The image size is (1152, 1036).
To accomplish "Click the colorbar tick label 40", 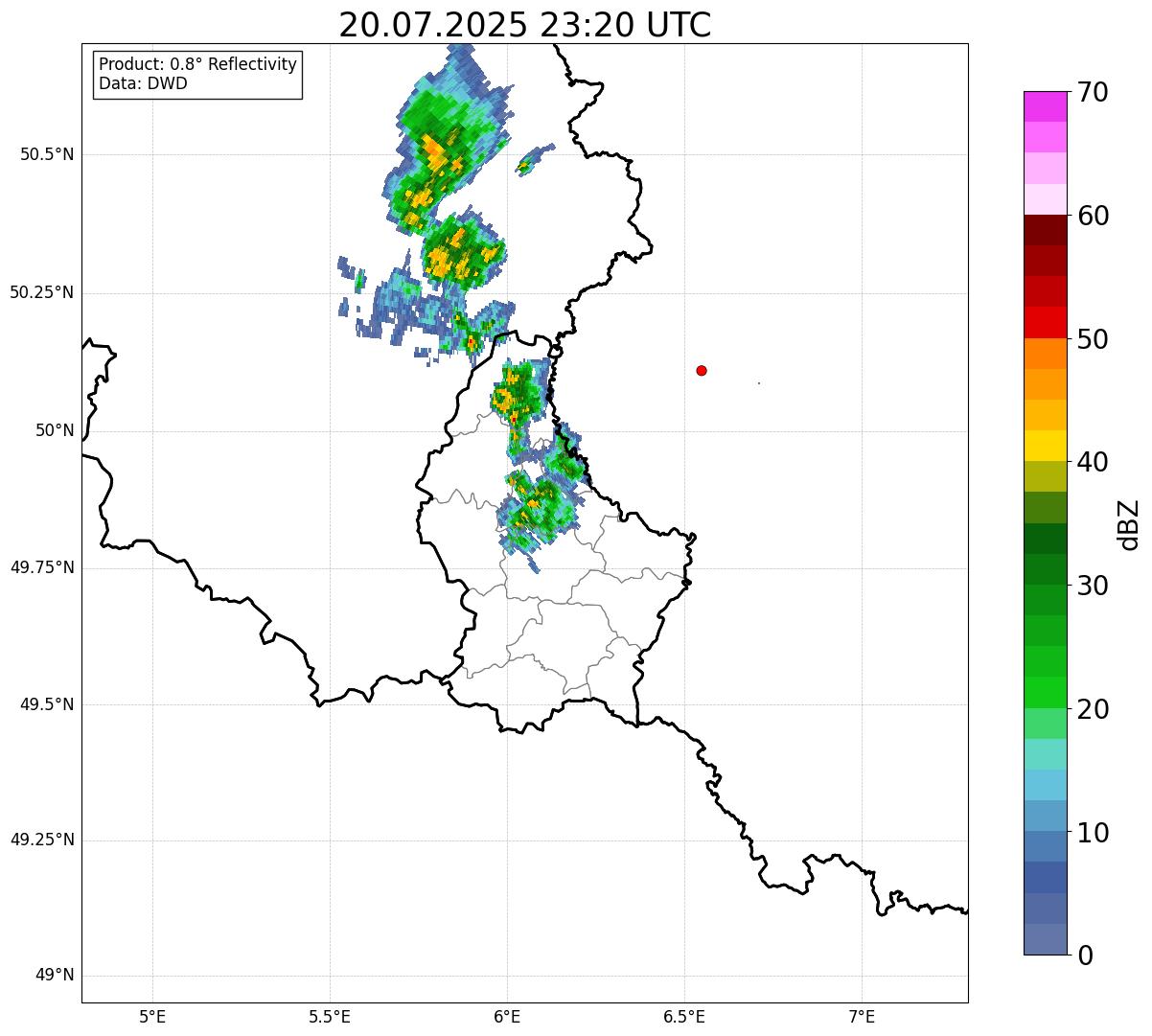I will [1094, 462].
